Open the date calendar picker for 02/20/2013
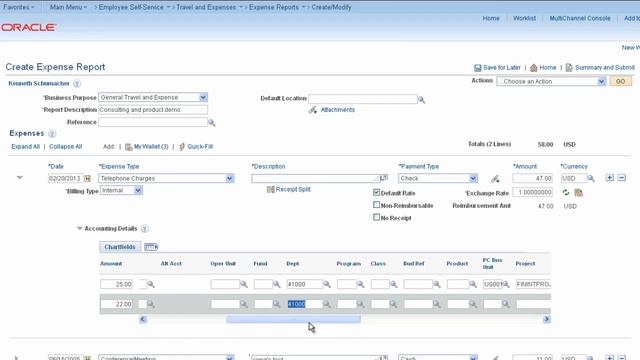Screen dimensions: 640x360 click(87, 178)
